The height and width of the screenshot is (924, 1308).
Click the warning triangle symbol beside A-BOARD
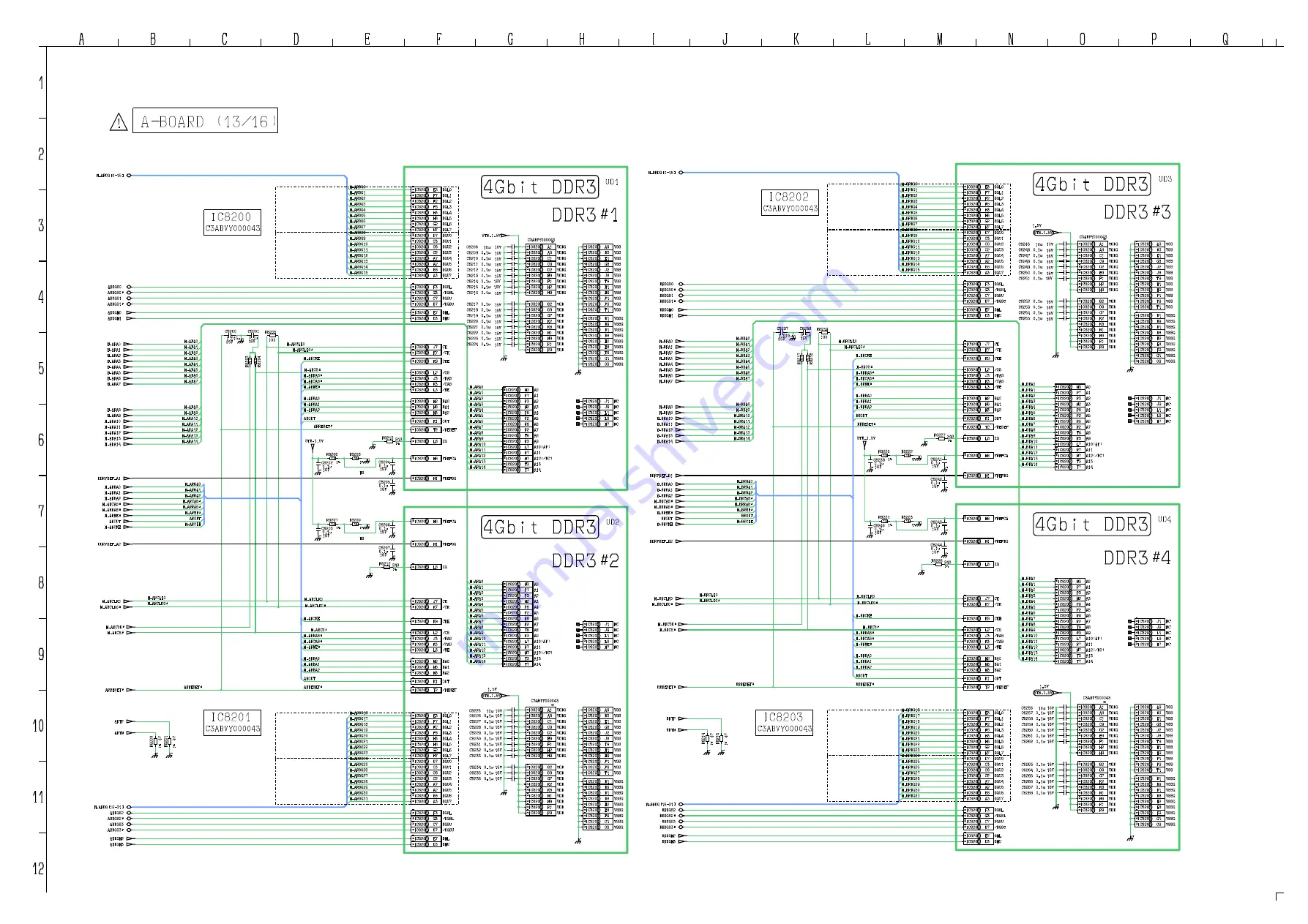click(x=119, y=122)
